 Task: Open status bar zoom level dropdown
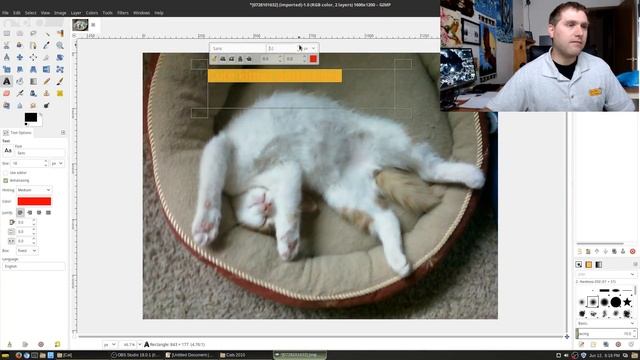[x=140, y=344]
